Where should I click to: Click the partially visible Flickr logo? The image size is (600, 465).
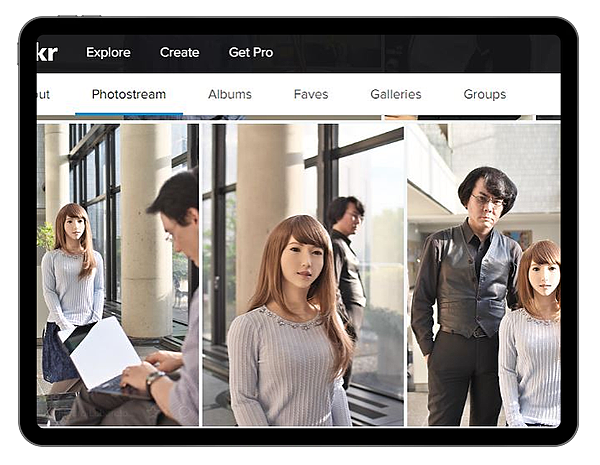(x=47, y=53)
